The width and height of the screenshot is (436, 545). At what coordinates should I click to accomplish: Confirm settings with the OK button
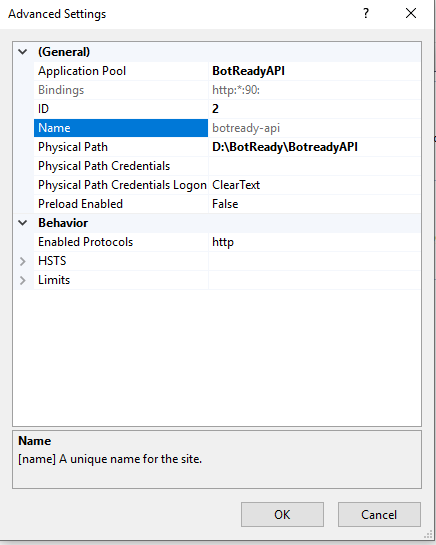click(282, 514)
